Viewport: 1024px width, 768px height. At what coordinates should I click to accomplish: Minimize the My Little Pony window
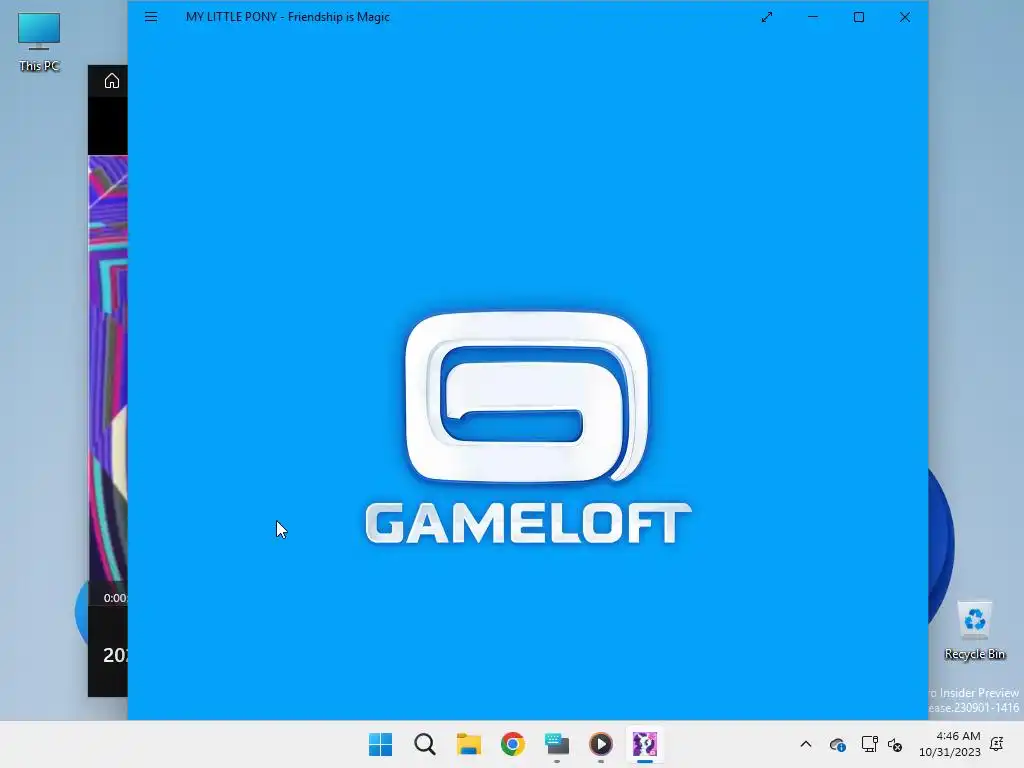coord(813,17)
